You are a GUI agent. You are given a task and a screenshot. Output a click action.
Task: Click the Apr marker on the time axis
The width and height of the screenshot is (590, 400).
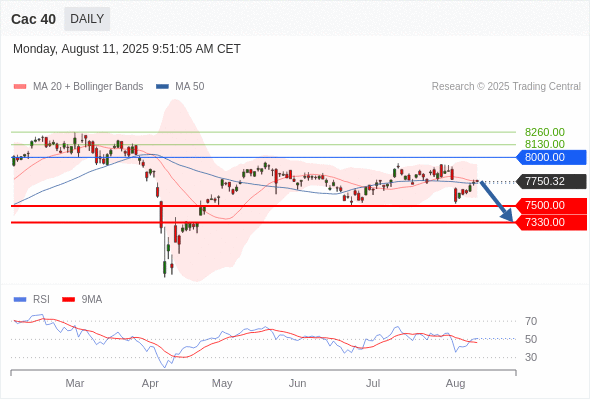point(150,383)
